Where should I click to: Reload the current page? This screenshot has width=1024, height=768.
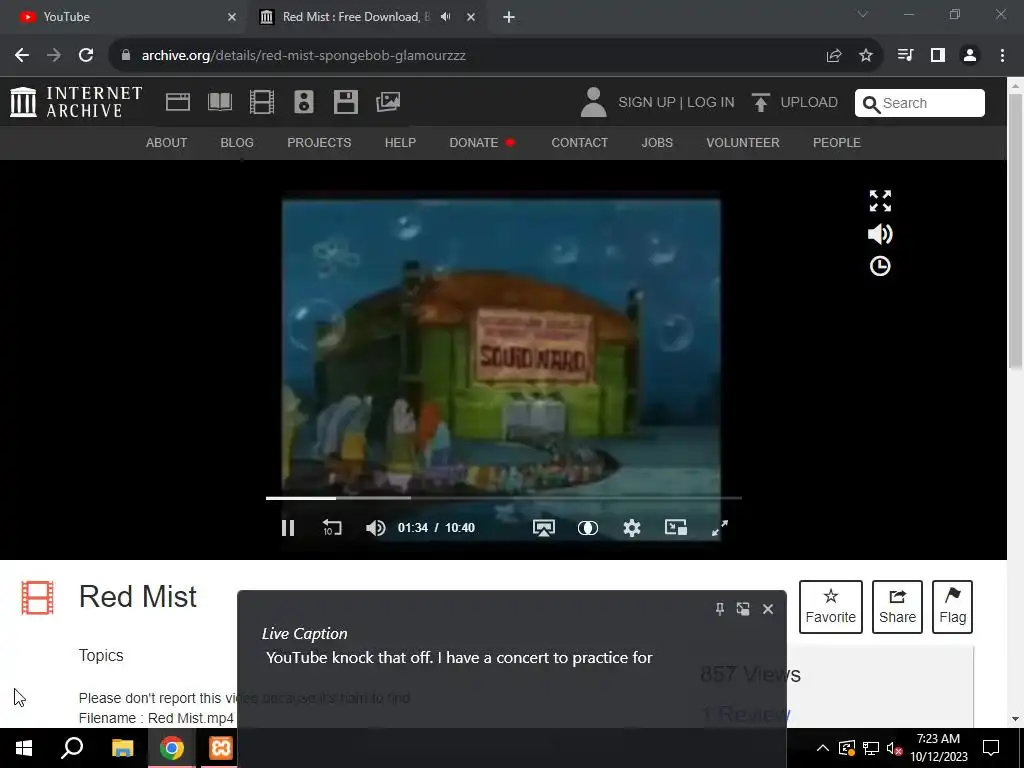[86, 56]
